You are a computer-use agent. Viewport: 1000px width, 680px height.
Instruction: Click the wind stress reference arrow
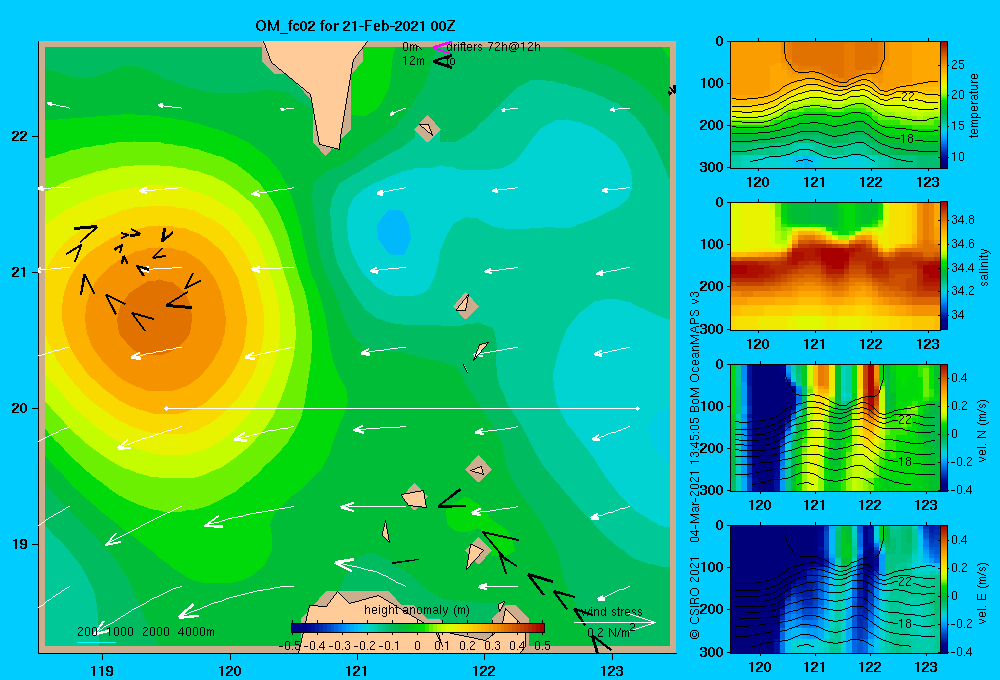[615, 623]
